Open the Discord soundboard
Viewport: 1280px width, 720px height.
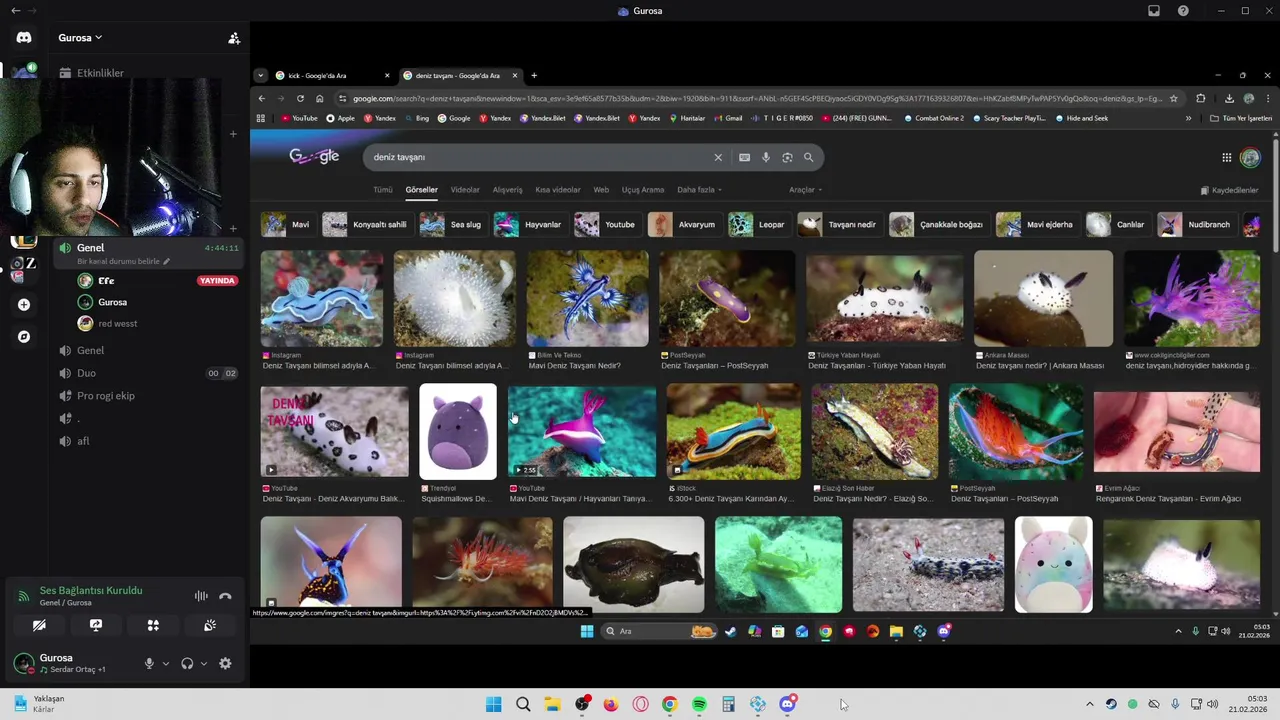210,625
